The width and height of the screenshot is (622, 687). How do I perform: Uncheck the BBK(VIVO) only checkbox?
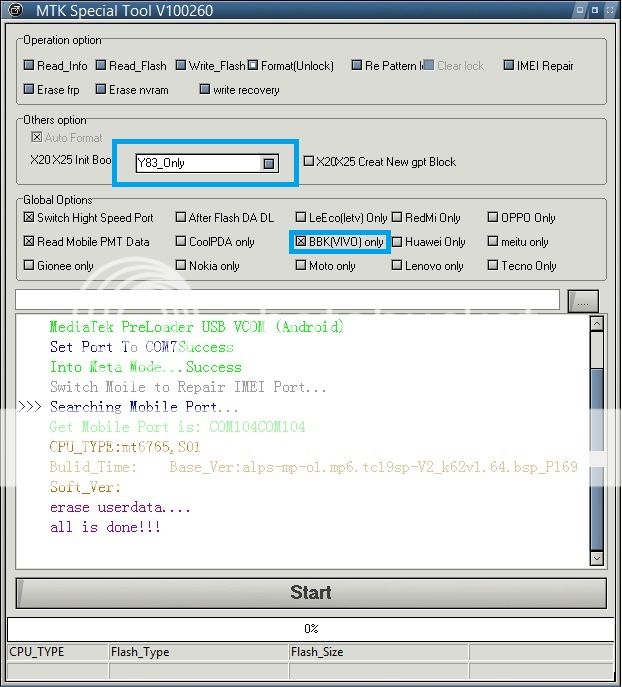pos(300,242)
